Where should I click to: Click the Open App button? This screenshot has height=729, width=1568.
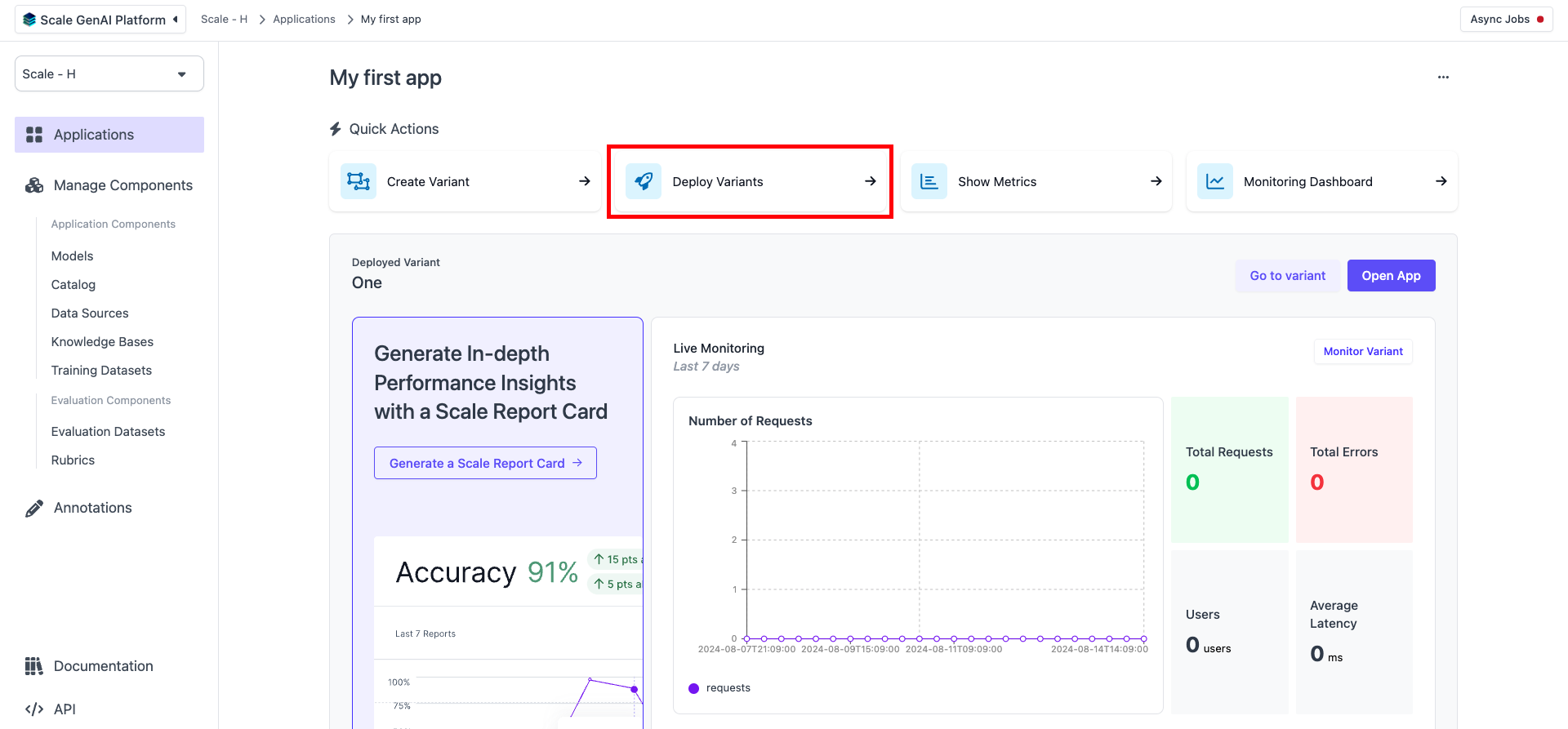[x=1391, y=276]
